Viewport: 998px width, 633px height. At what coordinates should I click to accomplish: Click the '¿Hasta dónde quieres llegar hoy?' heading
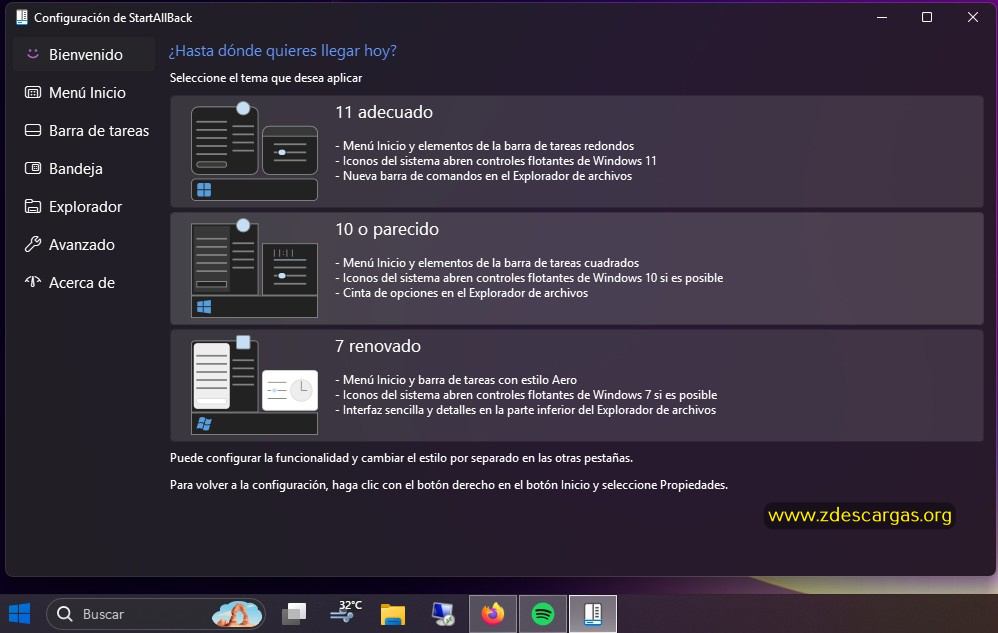pos(283,51)
